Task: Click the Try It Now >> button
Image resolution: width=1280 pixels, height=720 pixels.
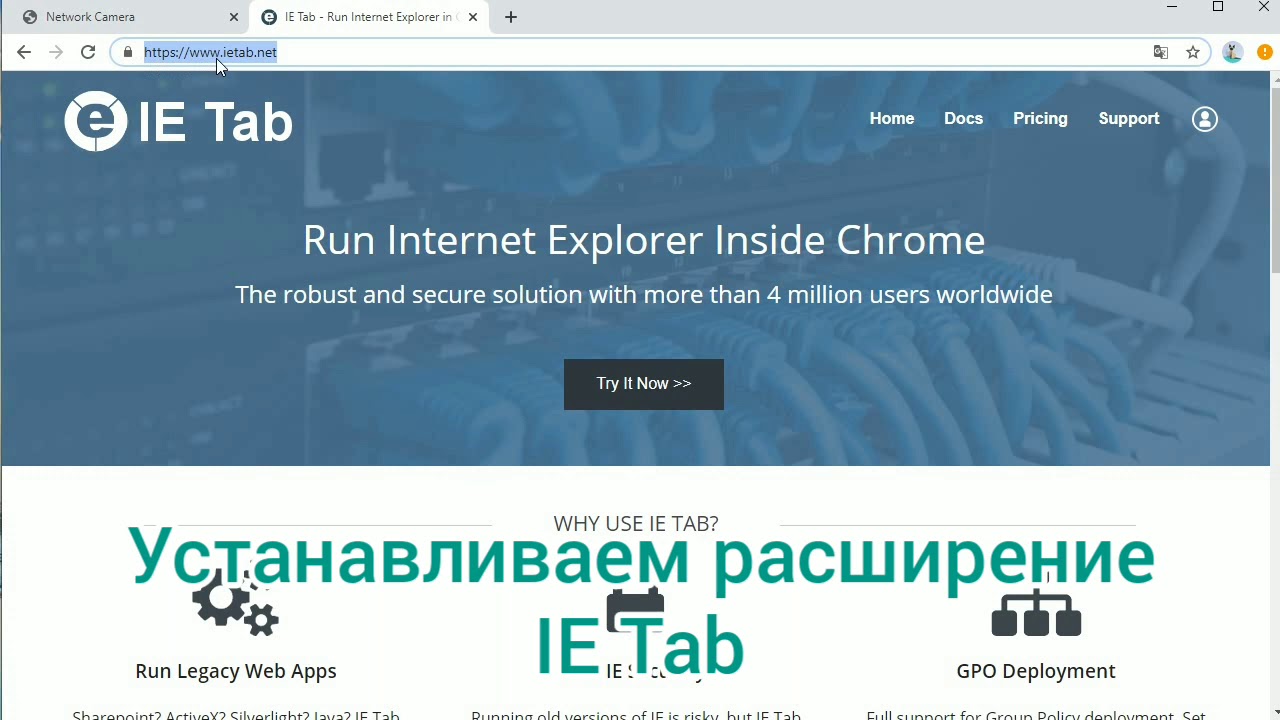Action: 644,384
